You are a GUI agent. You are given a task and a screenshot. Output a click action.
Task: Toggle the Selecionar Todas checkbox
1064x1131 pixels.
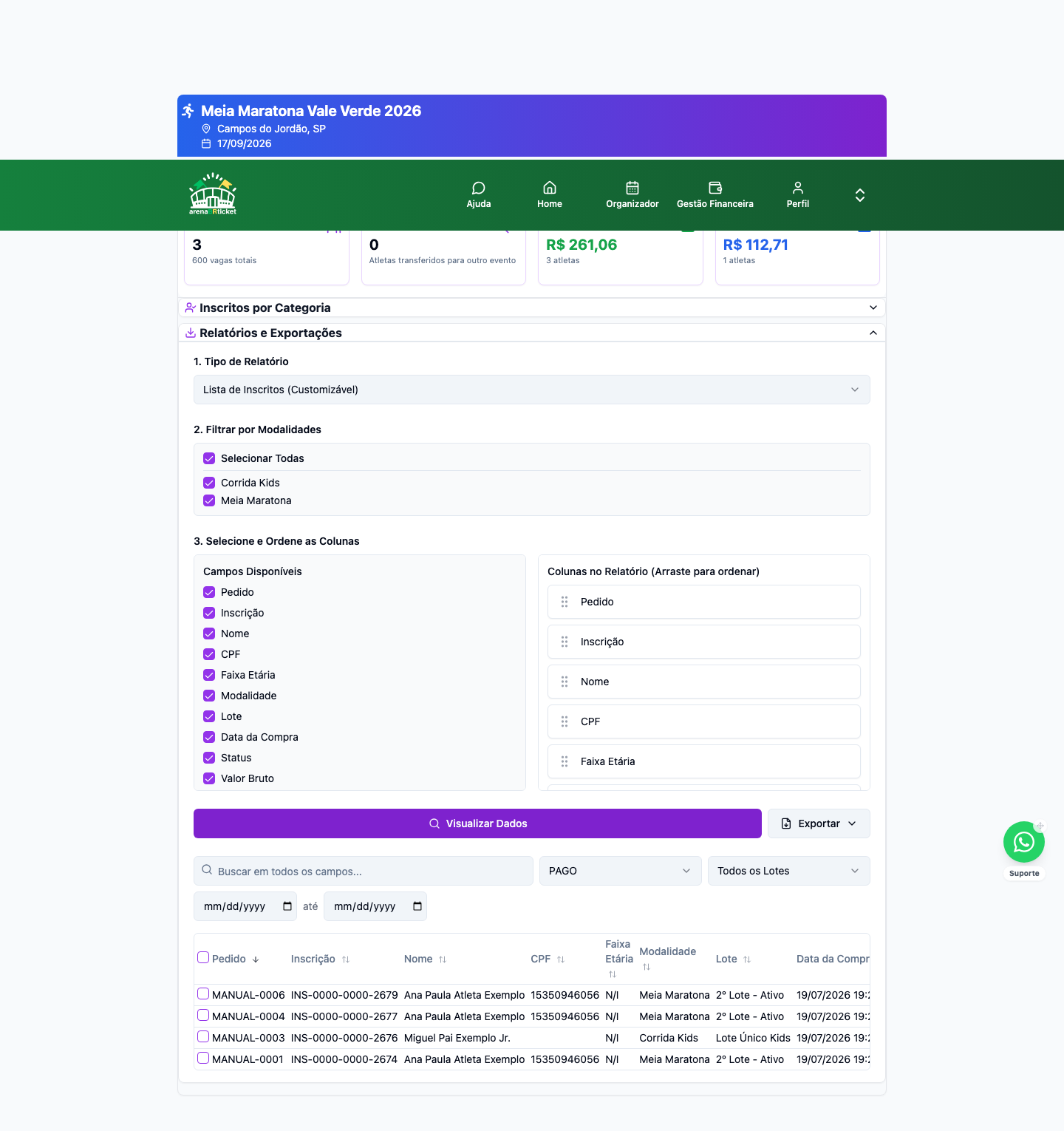tap(209, 458)
